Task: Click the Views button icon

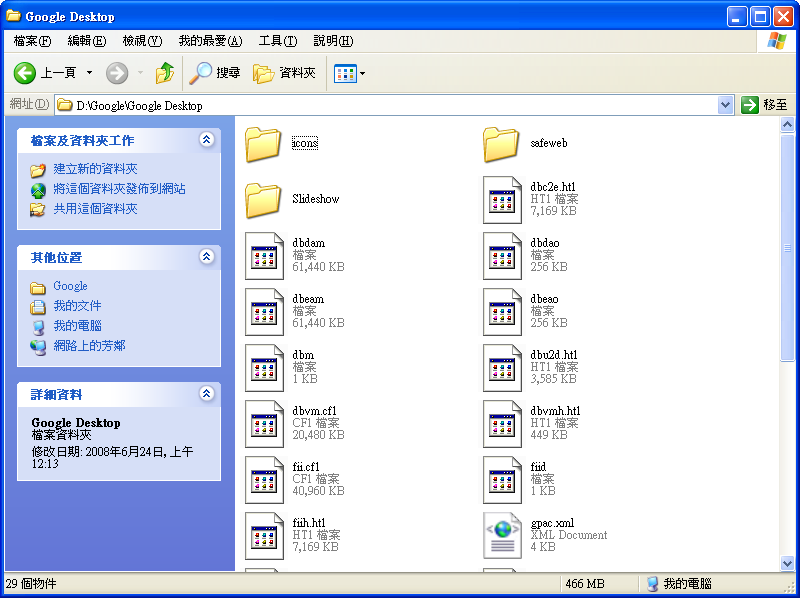Action: pyautogui.click(x=345, y=74)
